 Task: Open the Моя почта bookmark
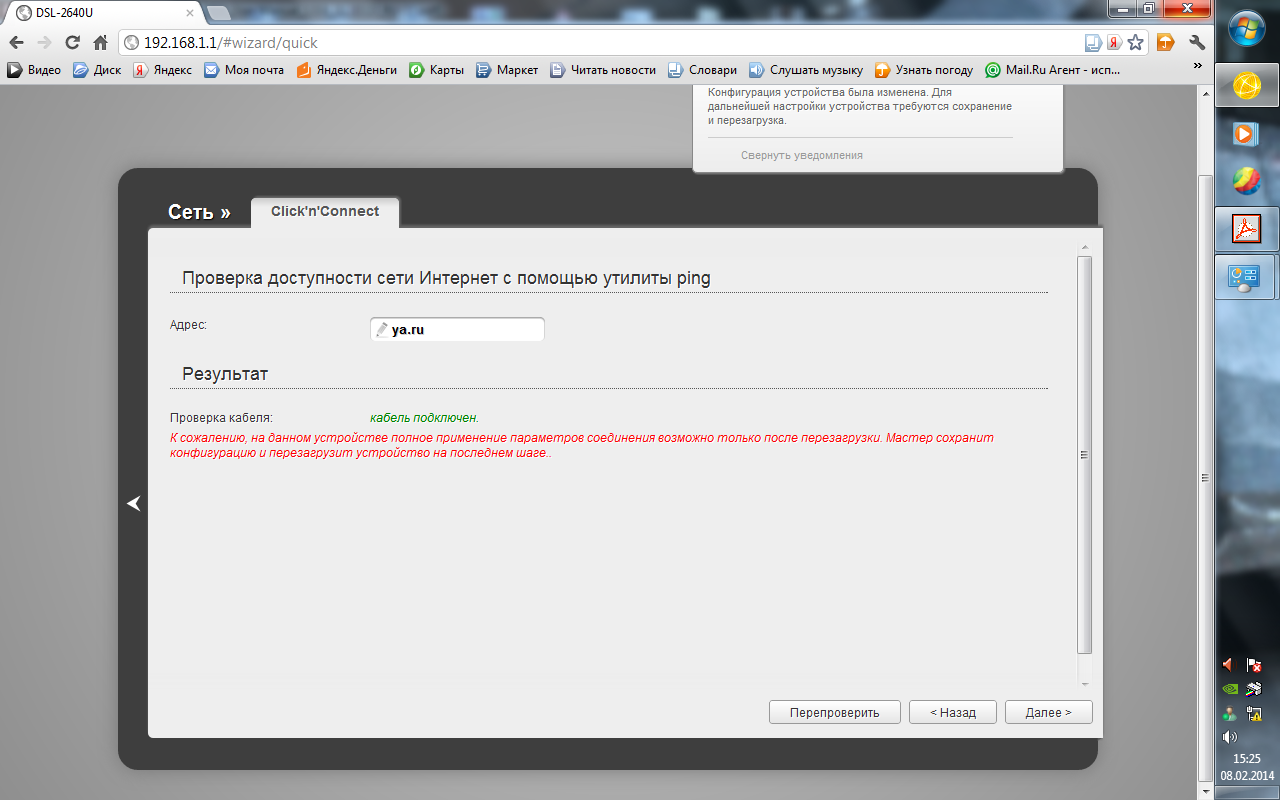coord(244,70)
